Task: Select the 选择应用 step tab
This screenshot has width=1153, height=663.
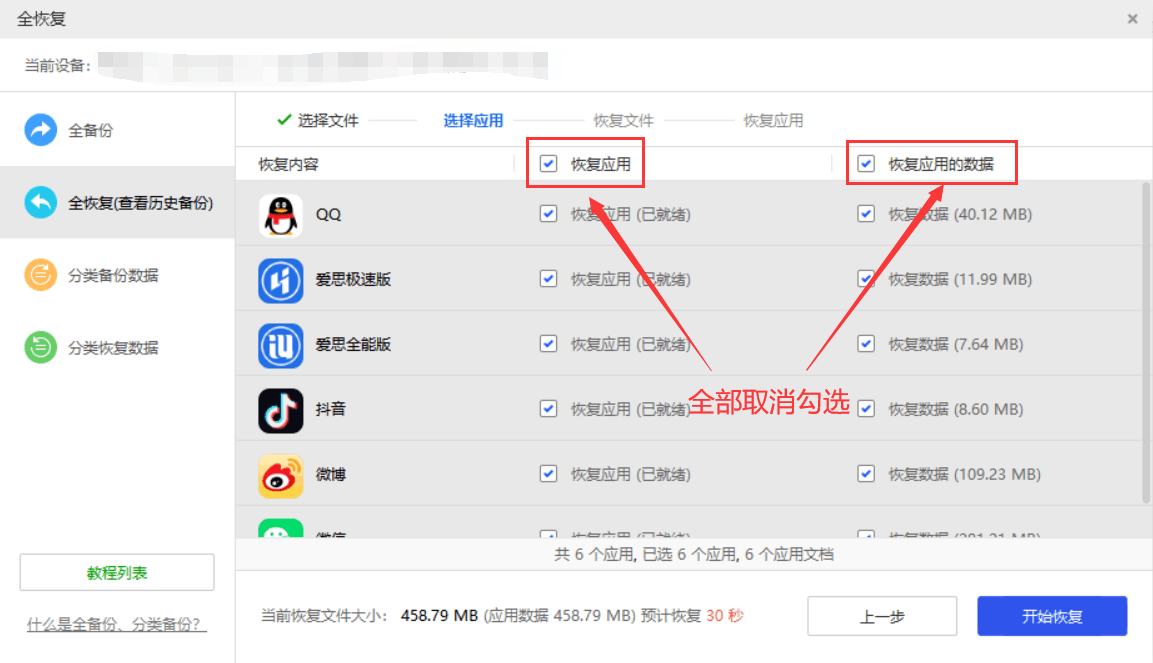Action: [473, 121]
